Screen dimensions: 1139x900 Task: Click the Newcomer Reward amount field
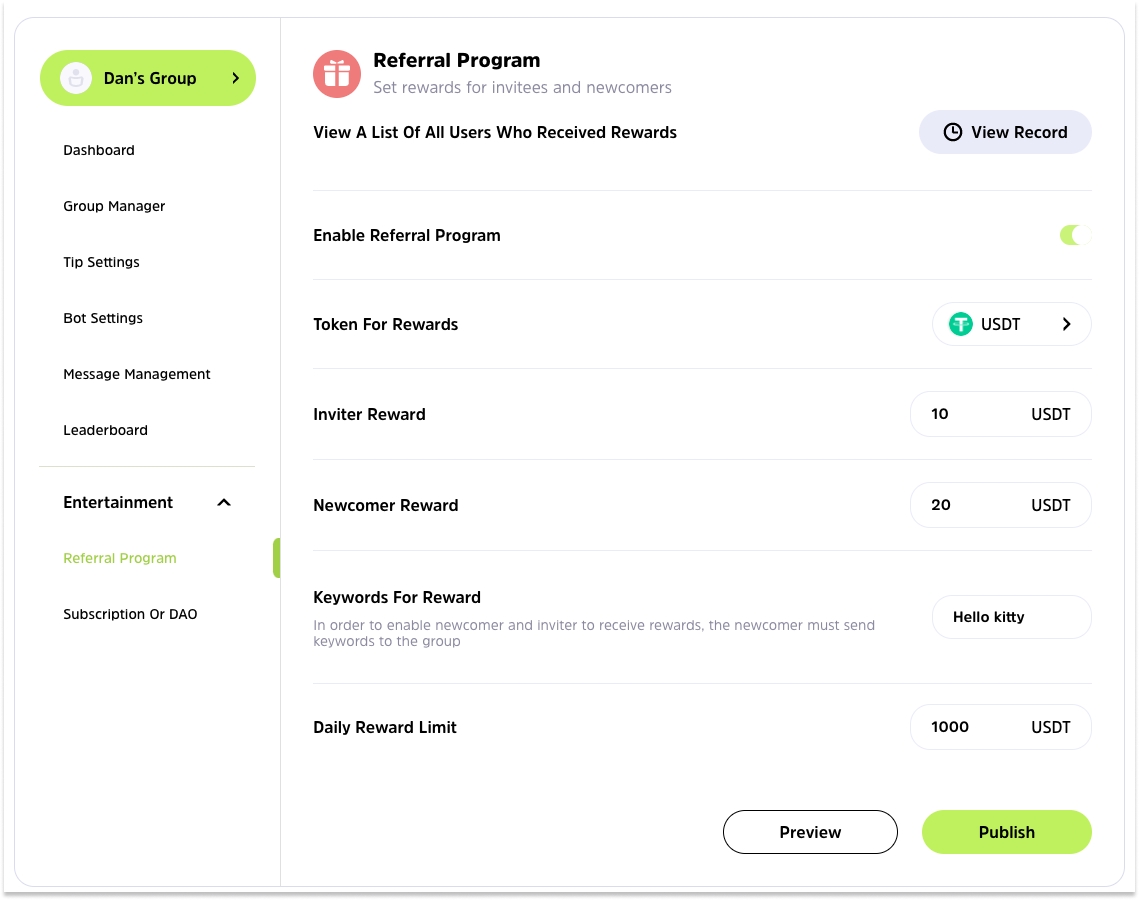click(x=1000, y=505)
